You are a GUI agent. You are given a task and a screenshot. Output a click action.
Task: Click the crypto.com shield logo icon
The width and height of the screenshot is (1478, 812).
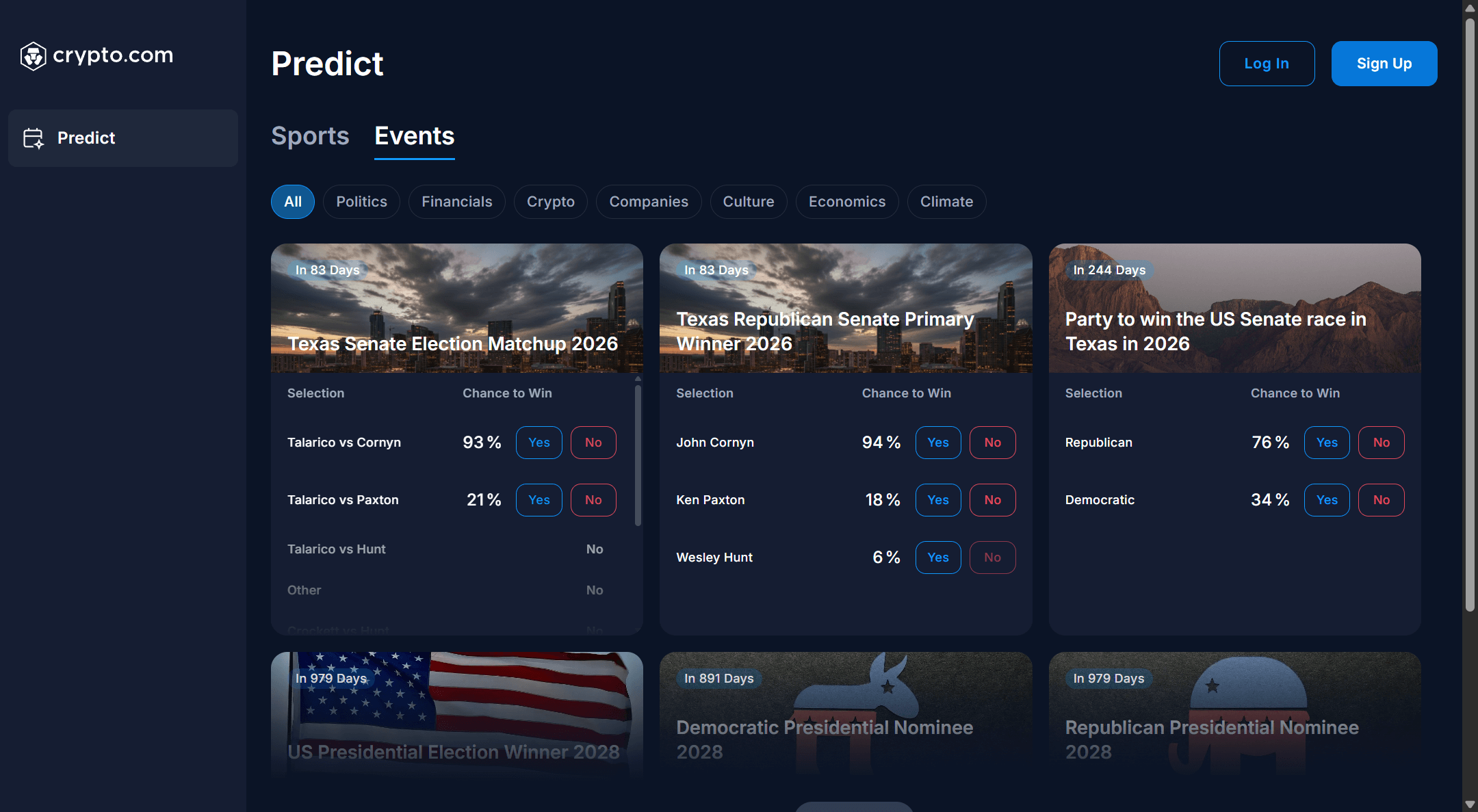pos(33,56)
